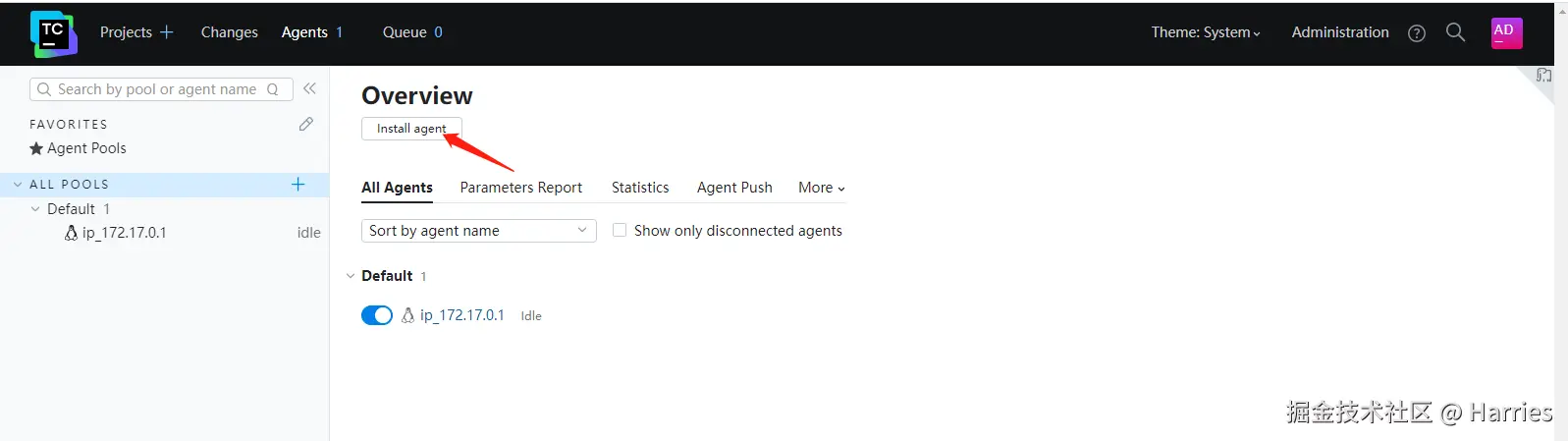
Task: Add a new project with plus icon
Action: 167,32
